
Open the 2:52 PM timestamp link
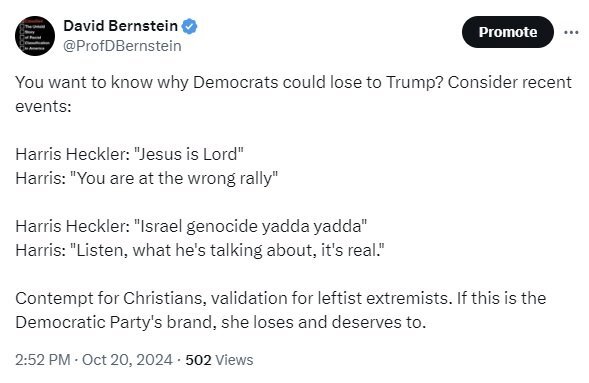tap(43, 360)
